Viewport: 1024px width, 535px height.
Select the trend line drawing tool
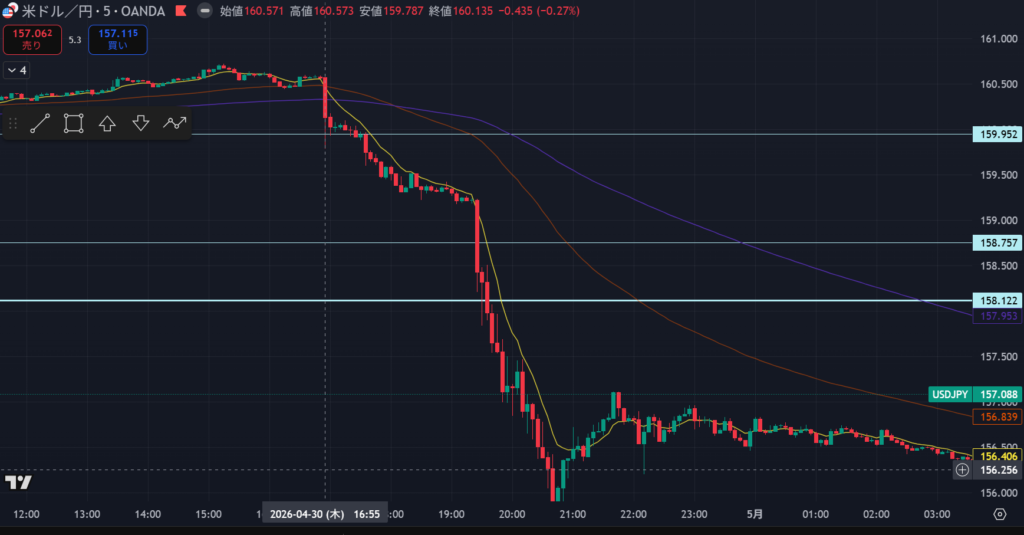(40, 123)
